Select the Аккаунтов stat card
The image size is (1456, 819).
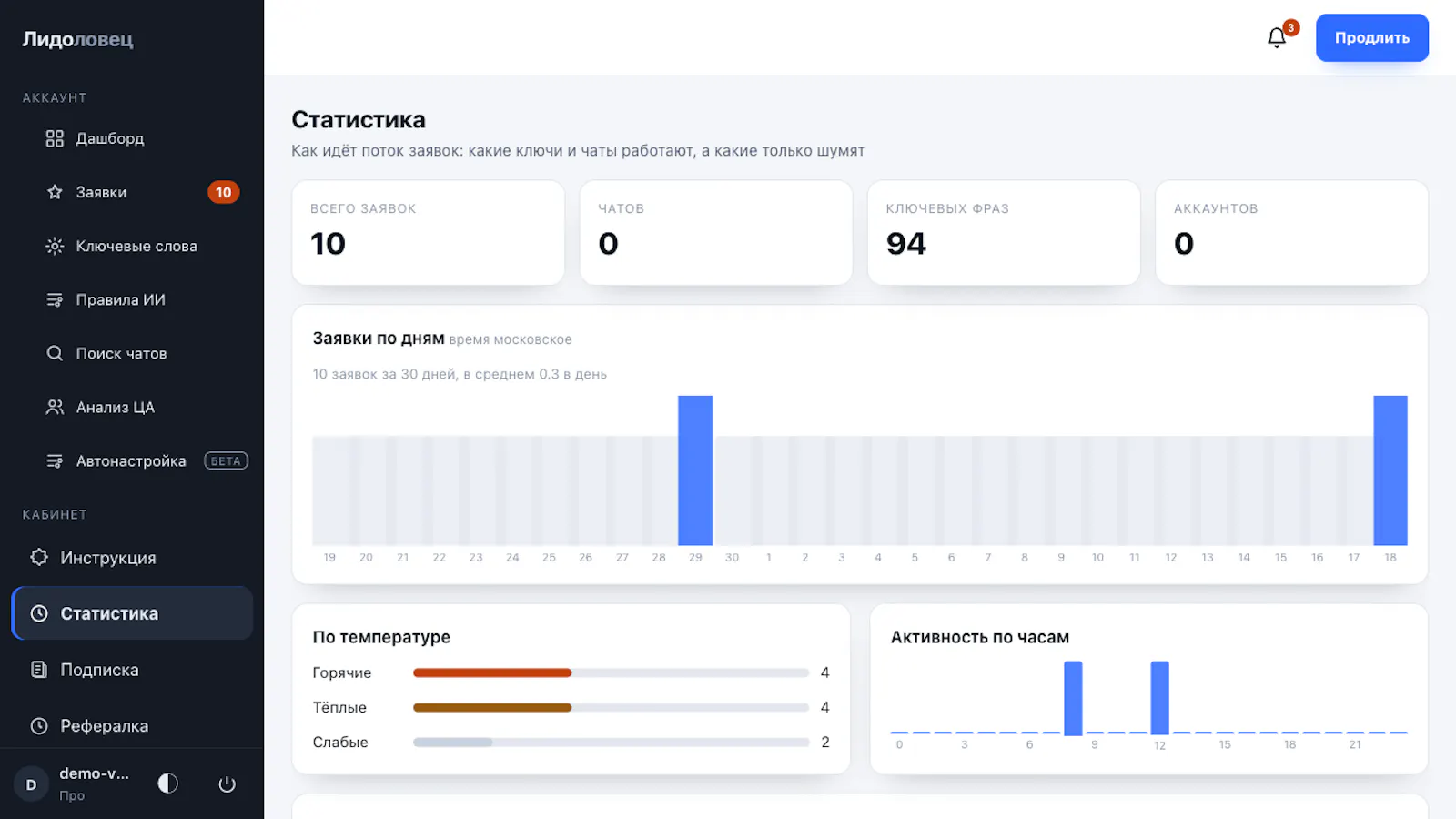click(x=1291, y=232)
